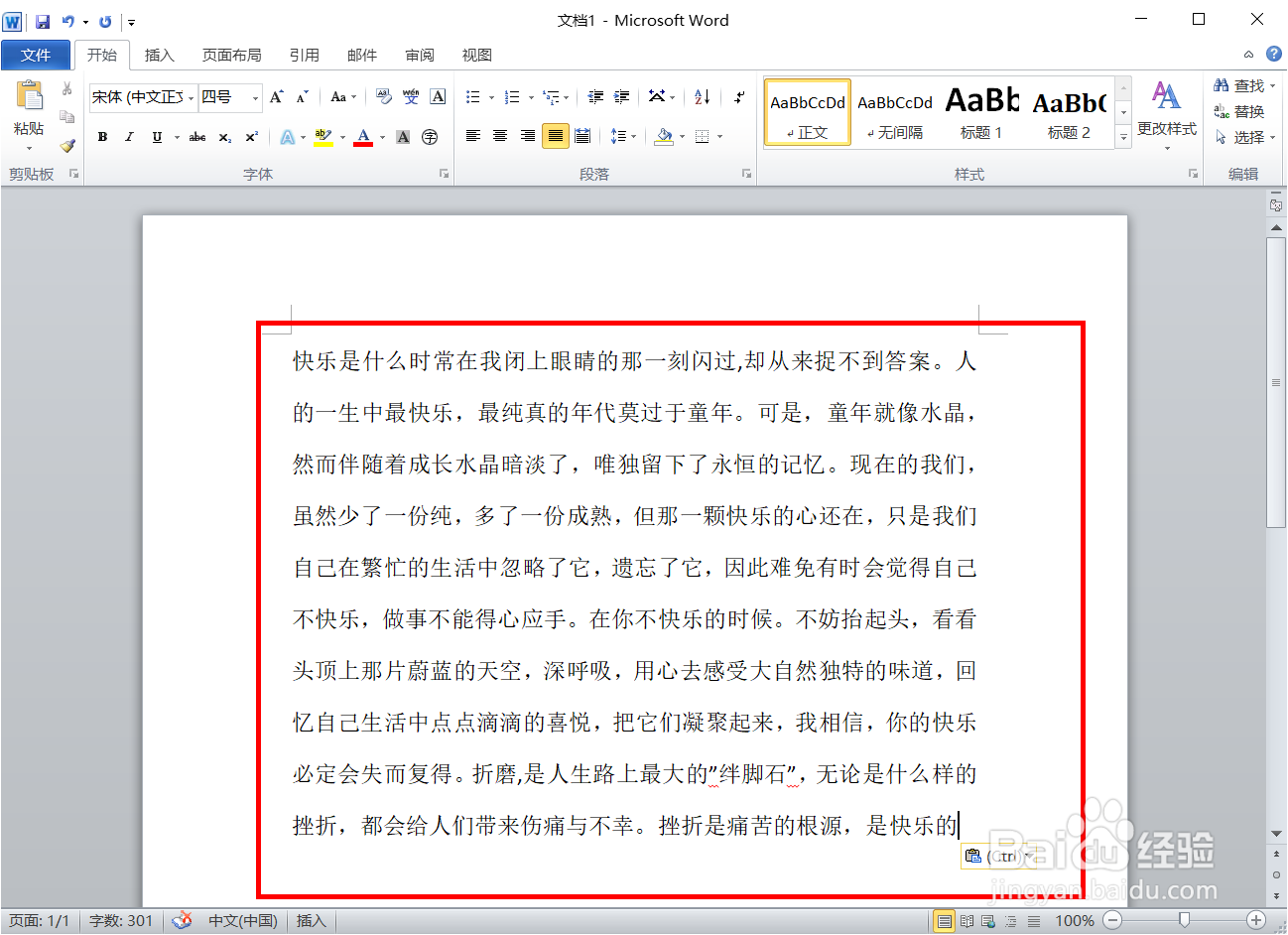The height and width of the screenshot is (935, 1288).
Task: Toggle Character Shading gray A button
Action: pyautogui.click(x=403, y=137)
